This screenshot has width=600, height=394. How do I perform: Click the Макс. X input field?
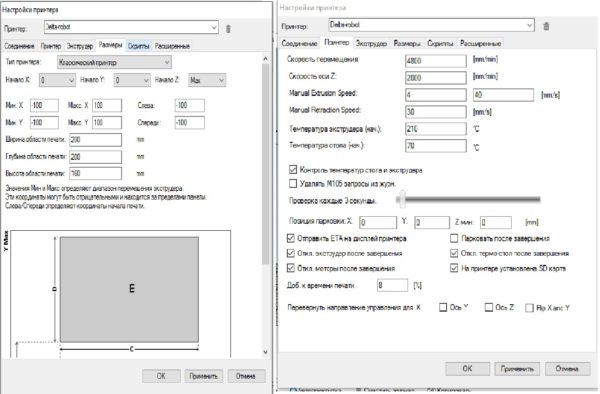click(x=107, y=106)
